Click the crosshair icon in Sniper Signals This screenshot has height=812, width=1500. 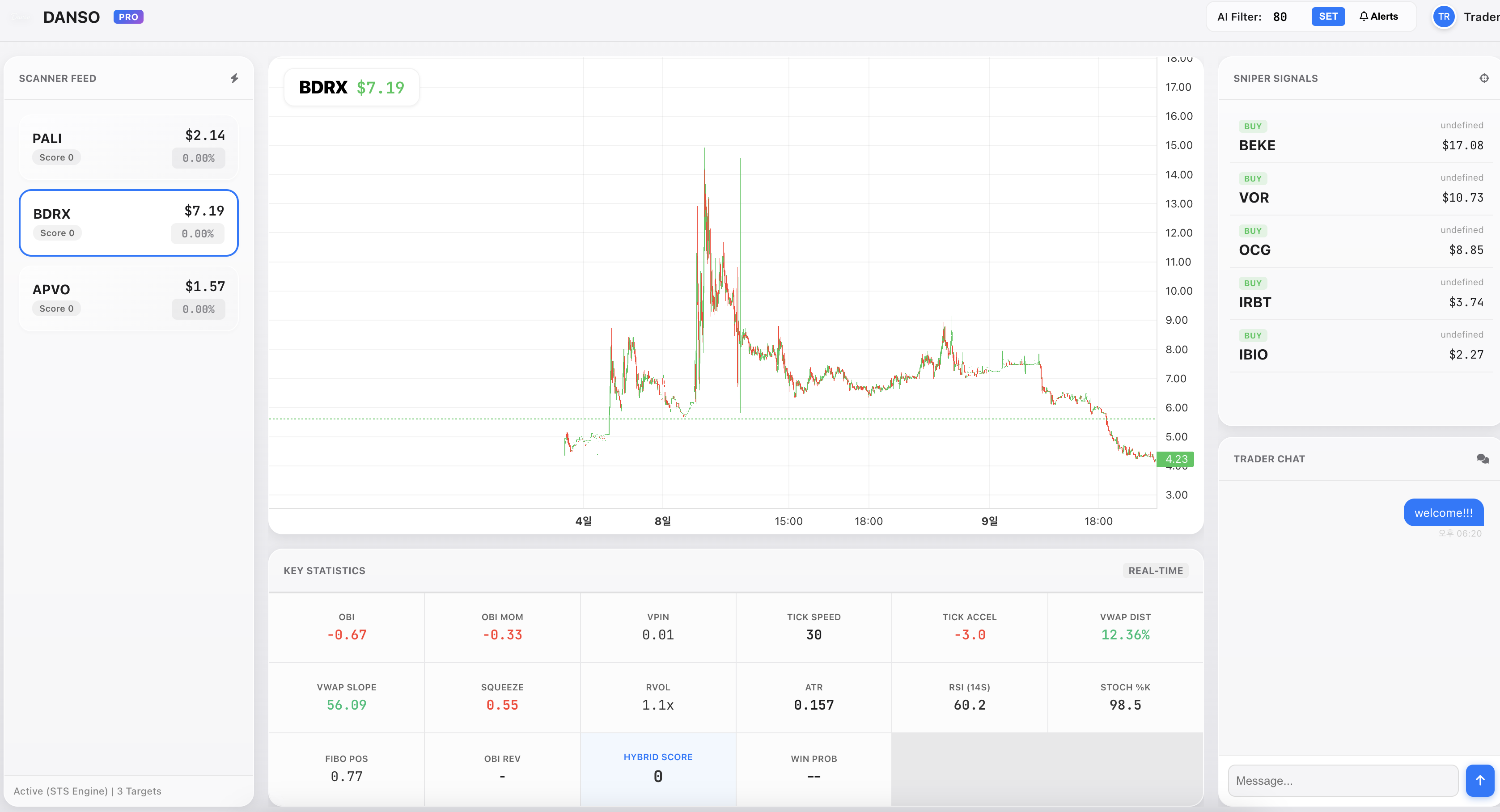point(1484,78)
